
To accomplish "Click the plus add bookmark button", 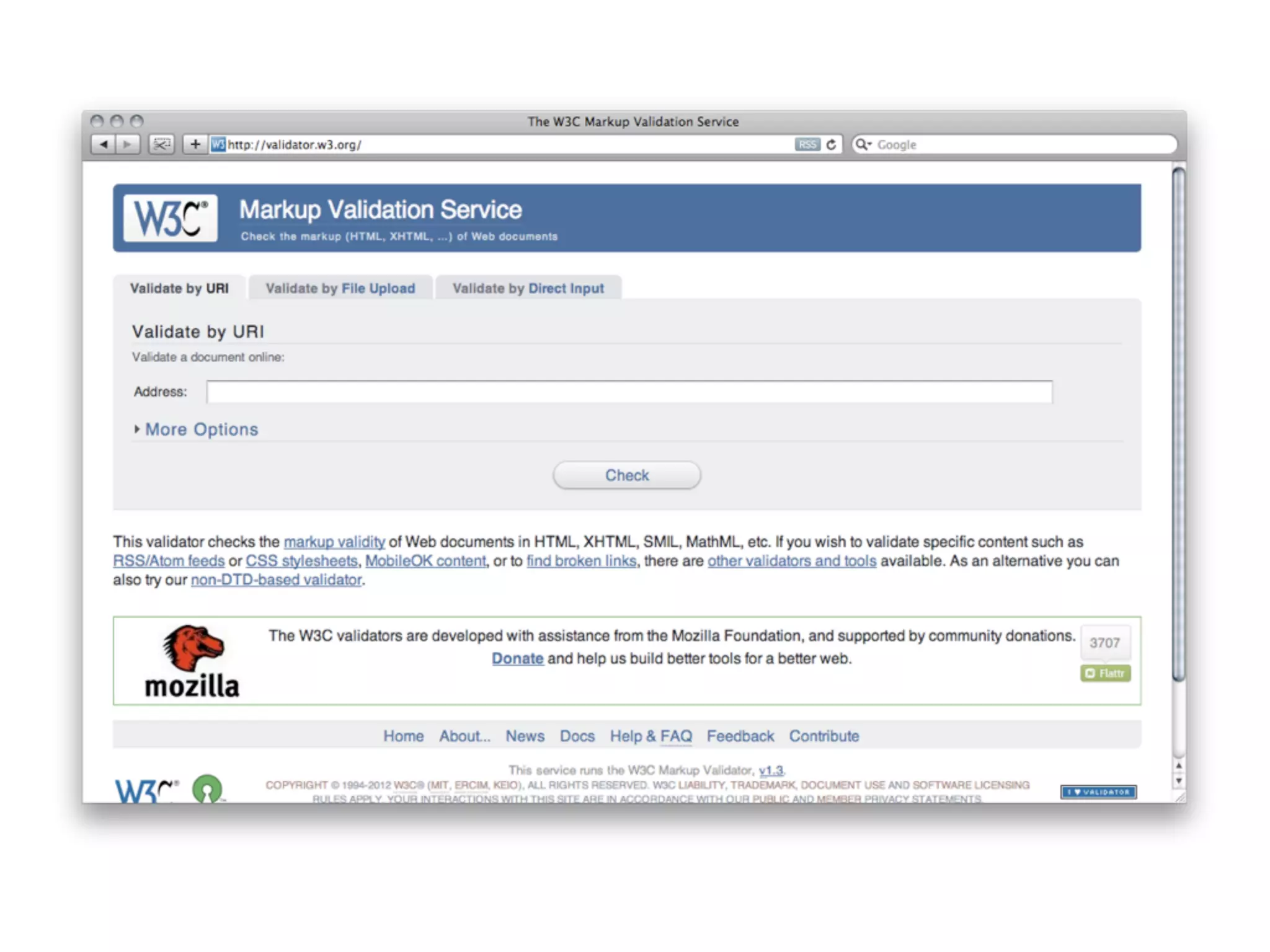I will (x=195, y=144).
